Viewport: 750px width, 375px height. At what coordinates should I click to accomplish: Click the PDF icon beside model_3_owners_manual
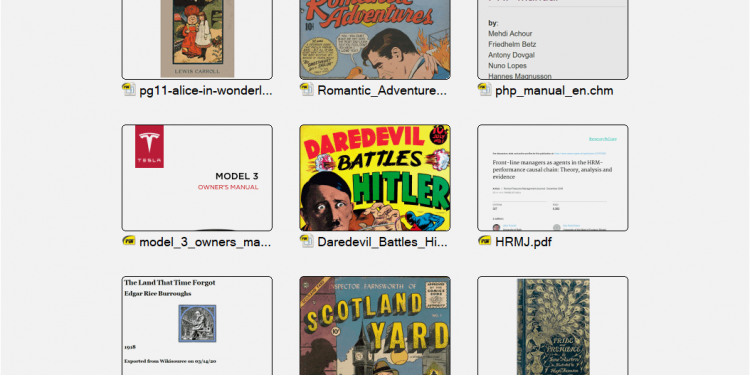pyautogui.click(x=129, y=241)
